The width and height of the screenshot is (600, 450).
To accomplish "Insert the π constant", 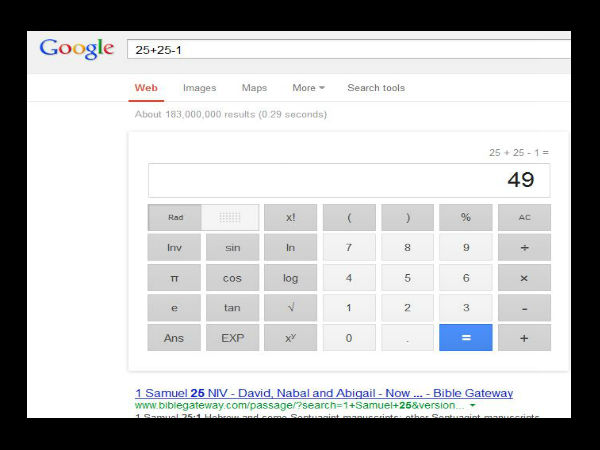I will pos(174,278).
